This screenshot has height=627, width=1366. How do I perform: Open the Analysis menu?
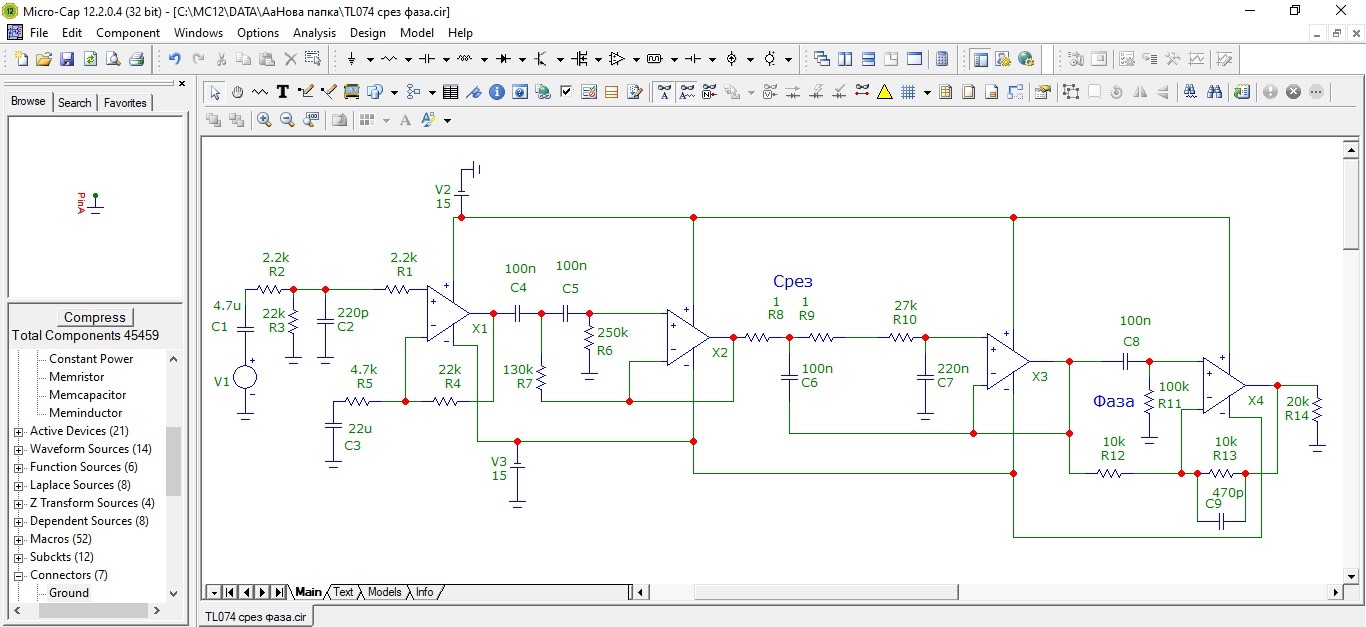[314, 33]
